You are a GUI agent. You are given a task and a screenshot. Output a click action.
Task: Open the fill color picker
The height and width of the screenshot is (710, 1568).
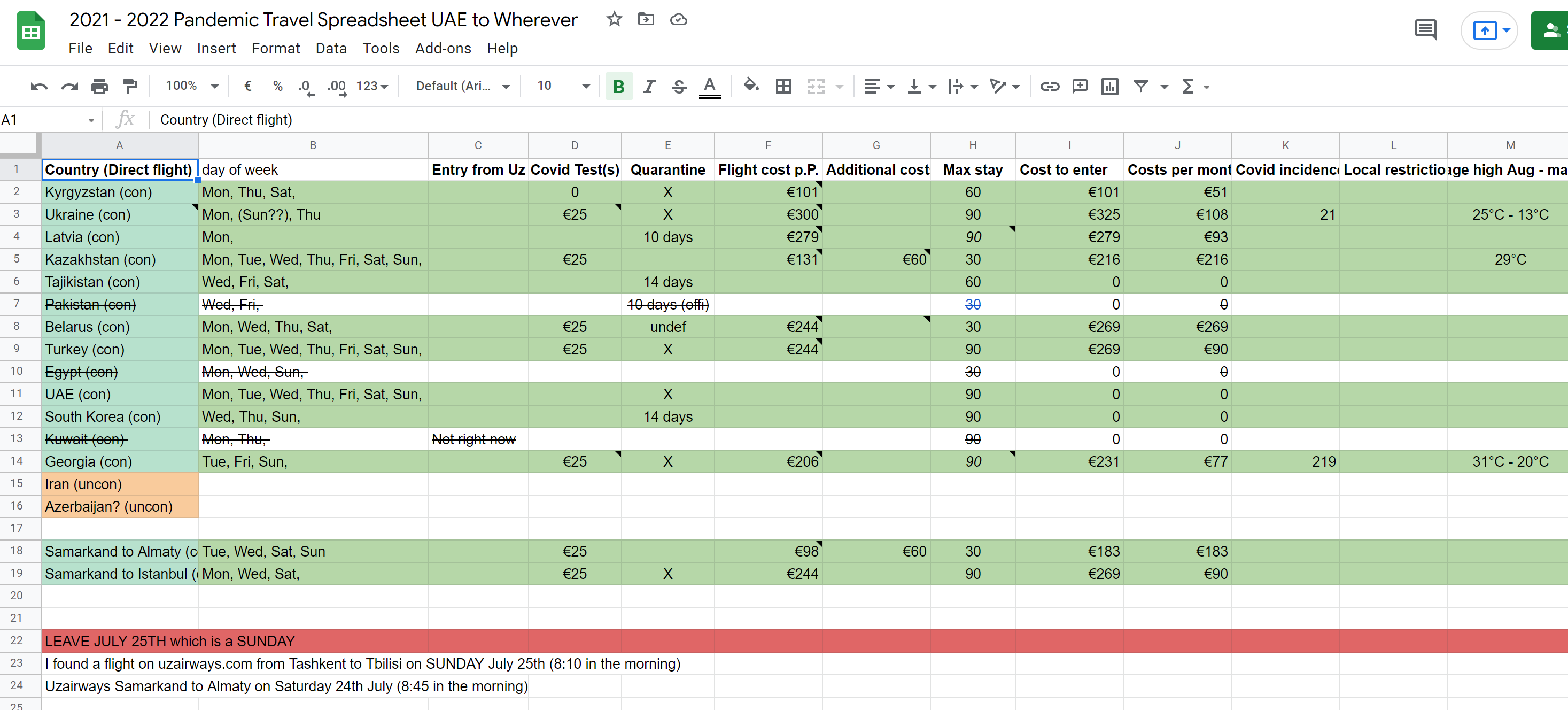tap(751, 86)
